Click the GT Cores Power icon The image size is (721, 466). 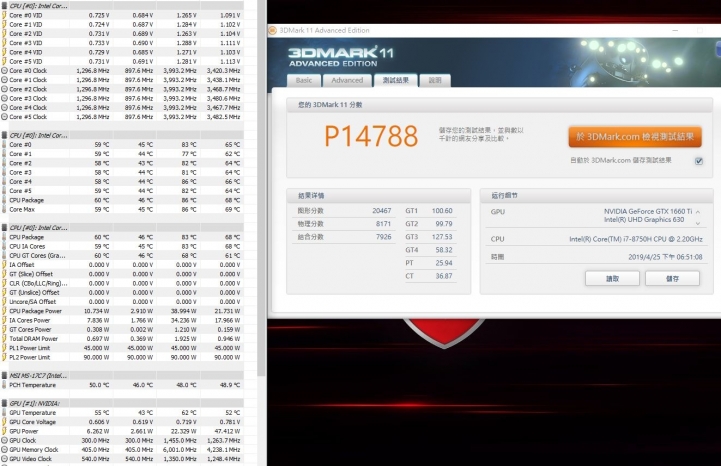[x=4, y=329]
